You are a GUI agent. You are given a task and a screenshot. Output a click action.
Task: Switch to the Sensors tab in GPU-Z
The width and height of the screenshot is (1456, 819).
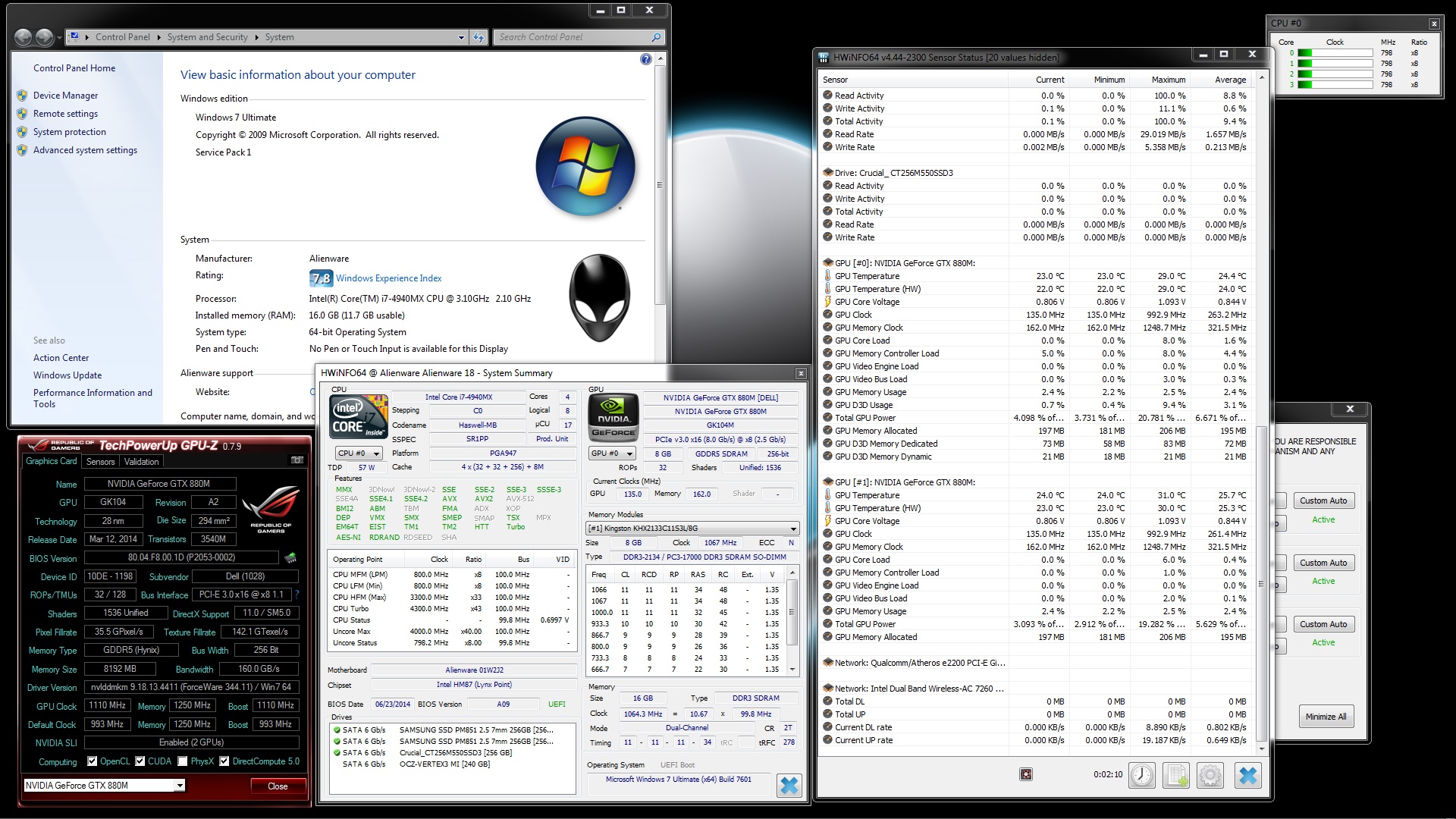click(x=100, y=462)
